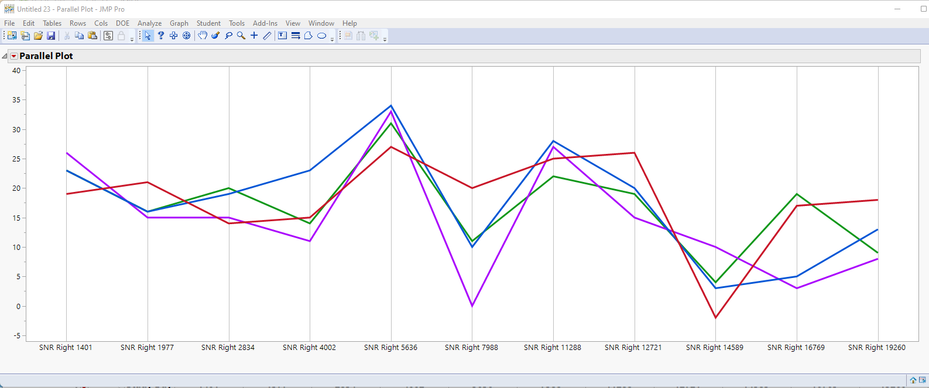Collapse the Parallel Plot outline disclosure triangle

[5, 56]
